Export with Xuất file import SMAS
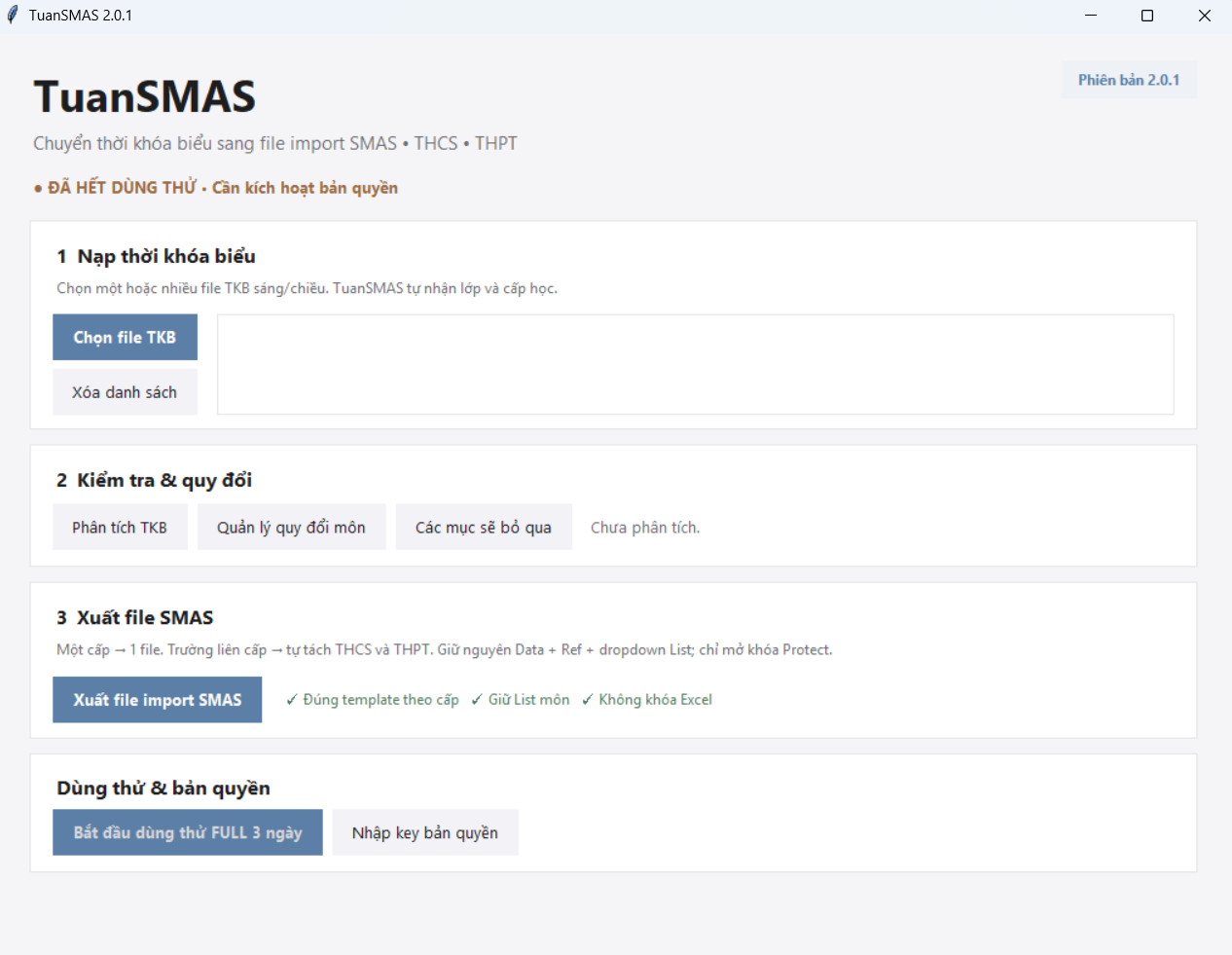Viewport: 1232px width, 955px height. pyautogui.click(x=157, y=699)
